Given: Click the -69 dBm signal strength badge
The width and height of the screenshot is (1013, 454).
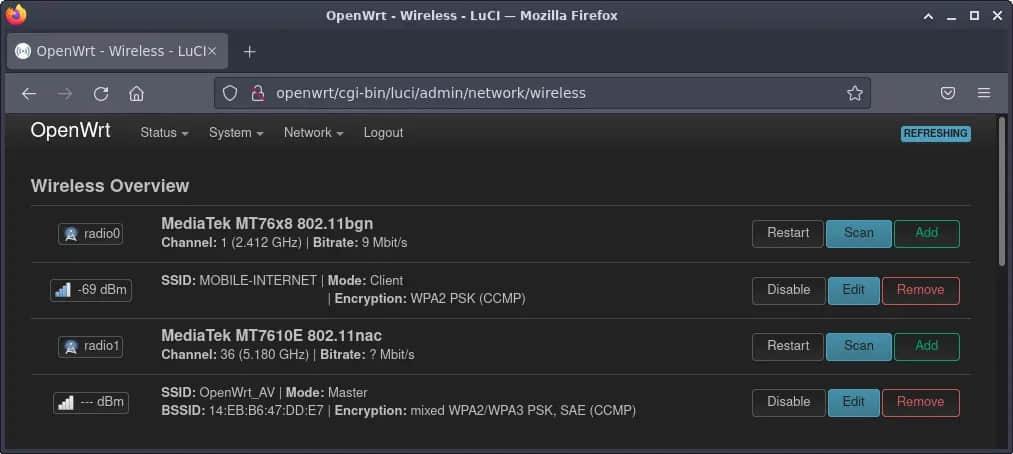Looking at the screenshot, I should [x=91, y=290].
